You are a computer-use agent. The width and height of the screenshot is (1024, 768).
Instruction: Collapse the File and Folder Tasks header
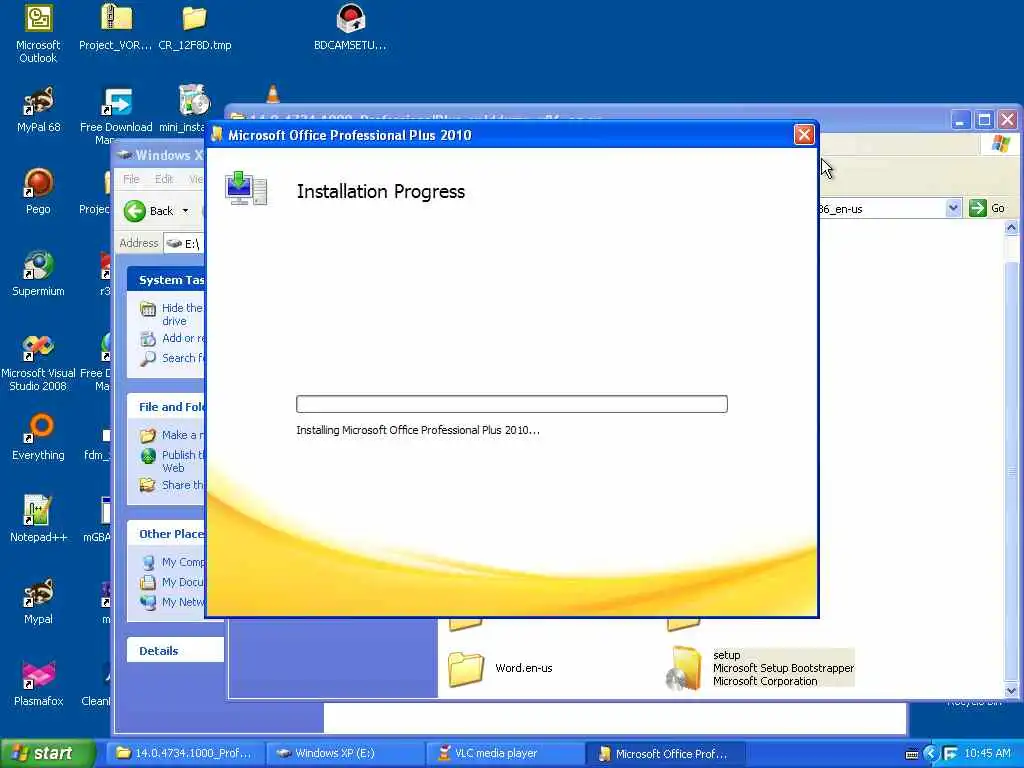click(x=166, y=407)
